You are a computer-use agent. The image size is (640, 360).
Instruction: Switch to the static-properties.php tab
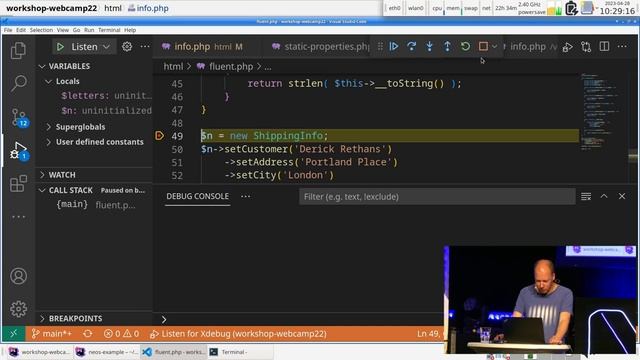pyautogui.click(x=320, y=47)
